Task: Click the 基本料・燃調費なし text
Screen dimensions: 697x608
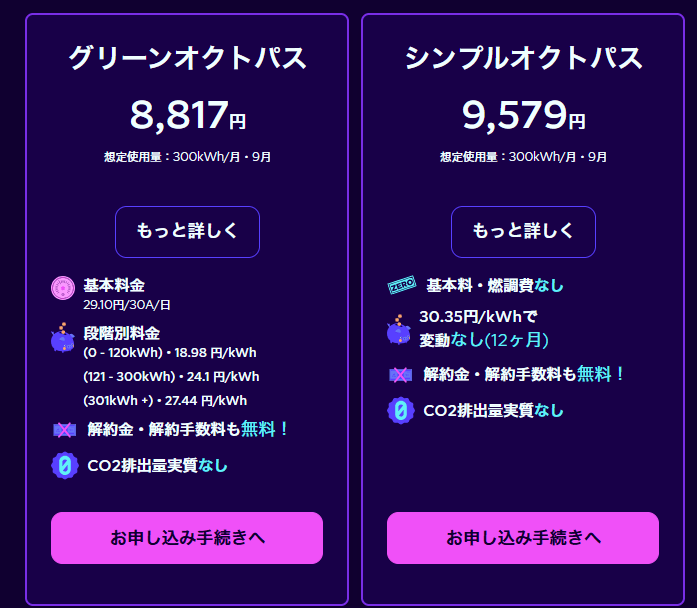Action: [x=495, y=286]
